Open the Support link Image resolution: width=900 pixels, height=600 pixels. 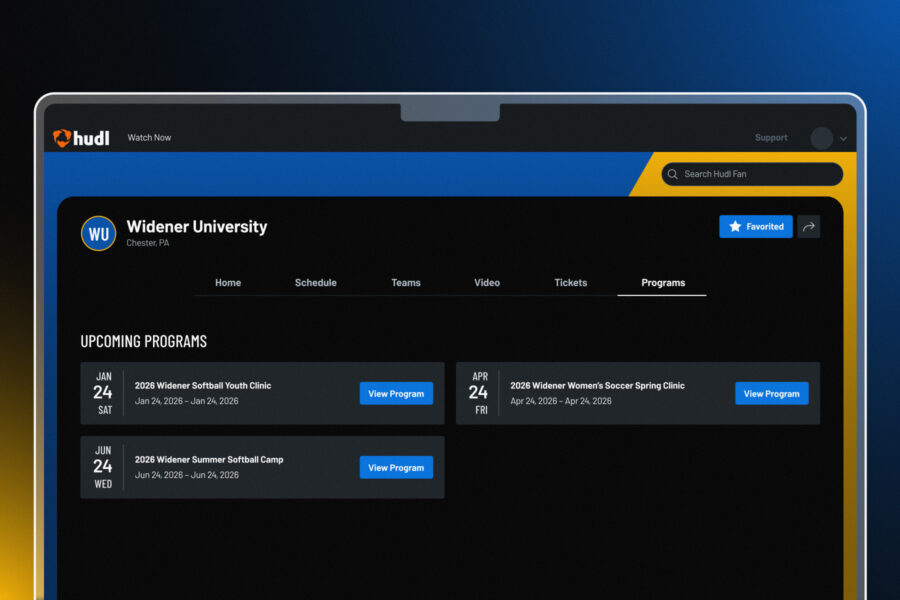pyautogui.click(x=771, y=138)
